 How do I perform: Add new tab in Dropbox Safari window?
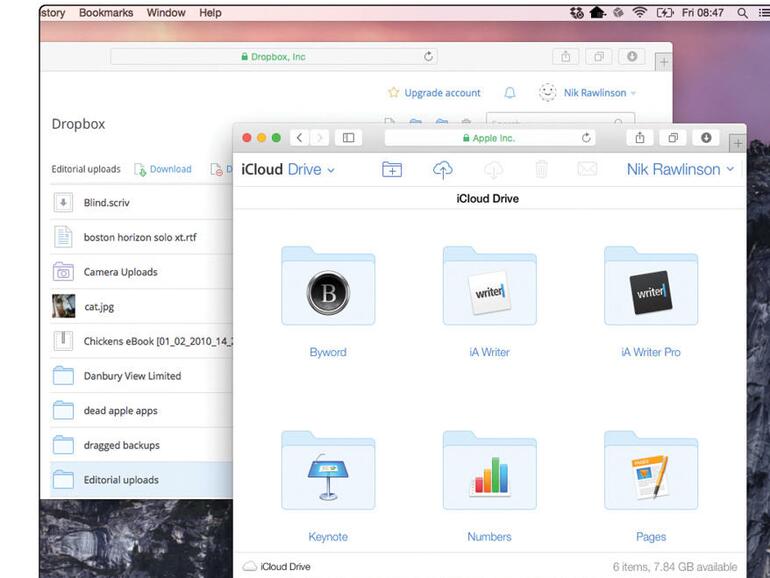click(663, 62)
